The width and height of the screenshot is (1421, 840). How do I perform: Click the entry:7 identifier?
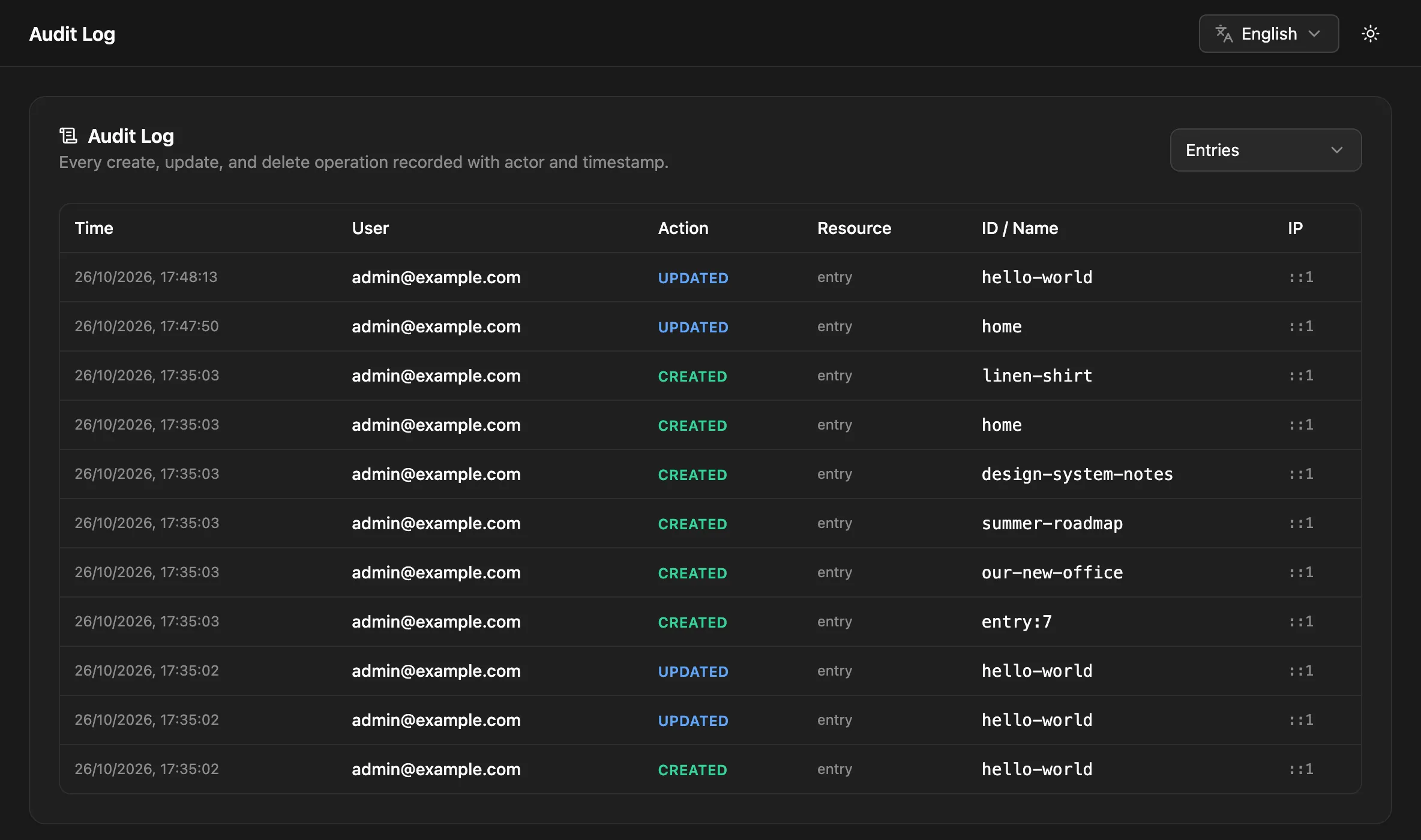[x=1017, y=622]
